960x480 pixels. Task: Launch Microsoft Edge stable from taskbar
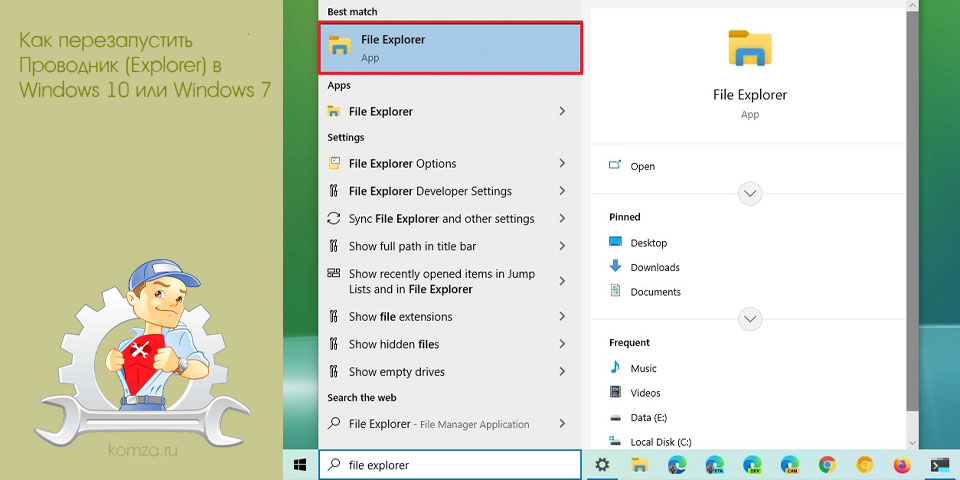[x=677, y=465]
